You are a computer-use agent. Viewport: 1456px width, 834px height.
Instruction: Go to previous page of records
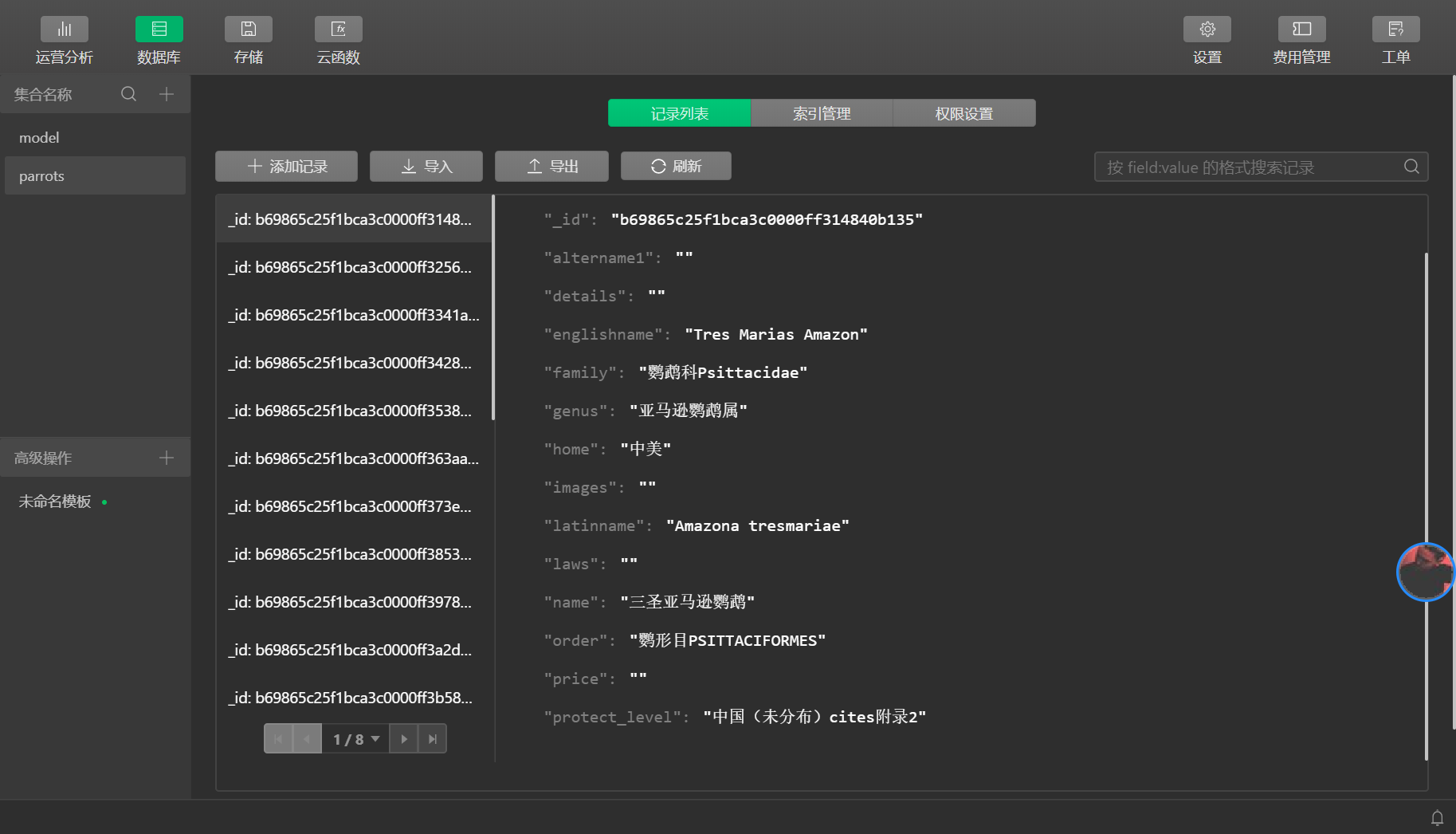click(x=307, y=739)
